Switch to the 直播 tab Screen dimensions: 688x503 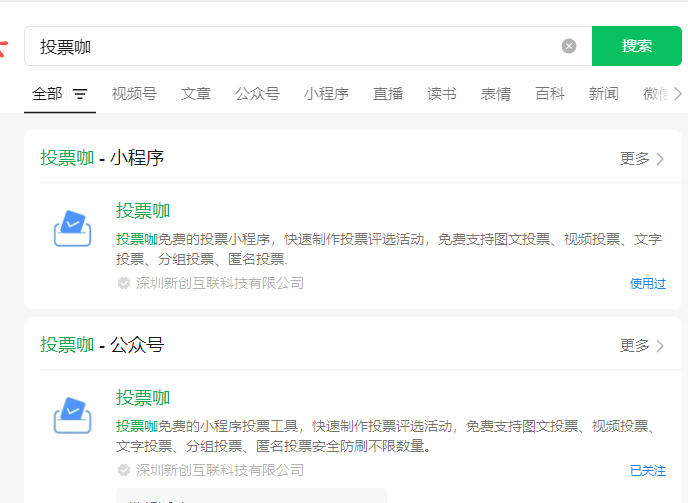pos(388,93)
